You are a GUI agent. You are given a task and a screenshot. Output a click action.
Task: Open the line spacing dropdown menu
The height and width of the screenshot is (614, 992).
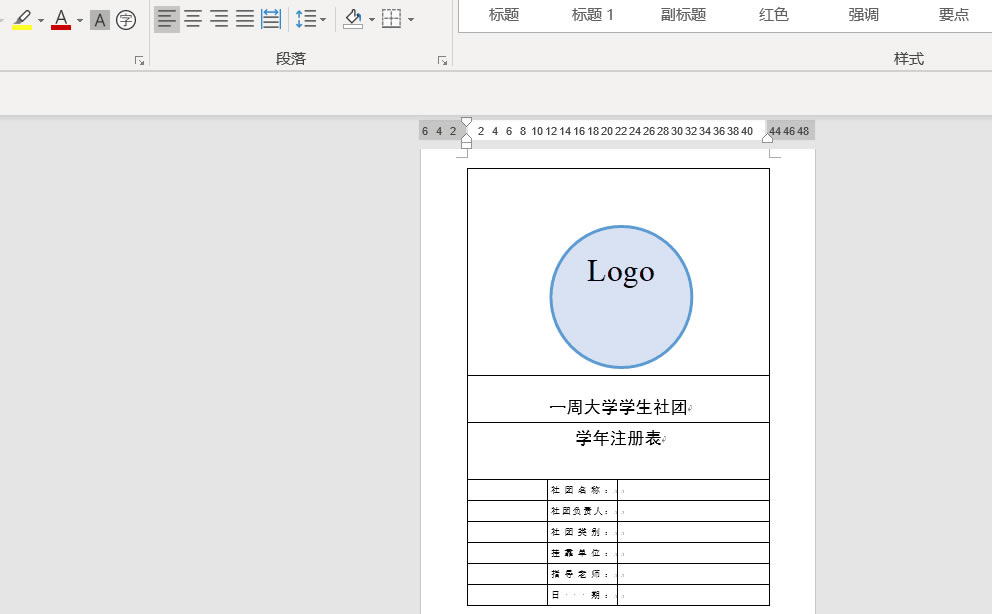click(x=321, y=19)
